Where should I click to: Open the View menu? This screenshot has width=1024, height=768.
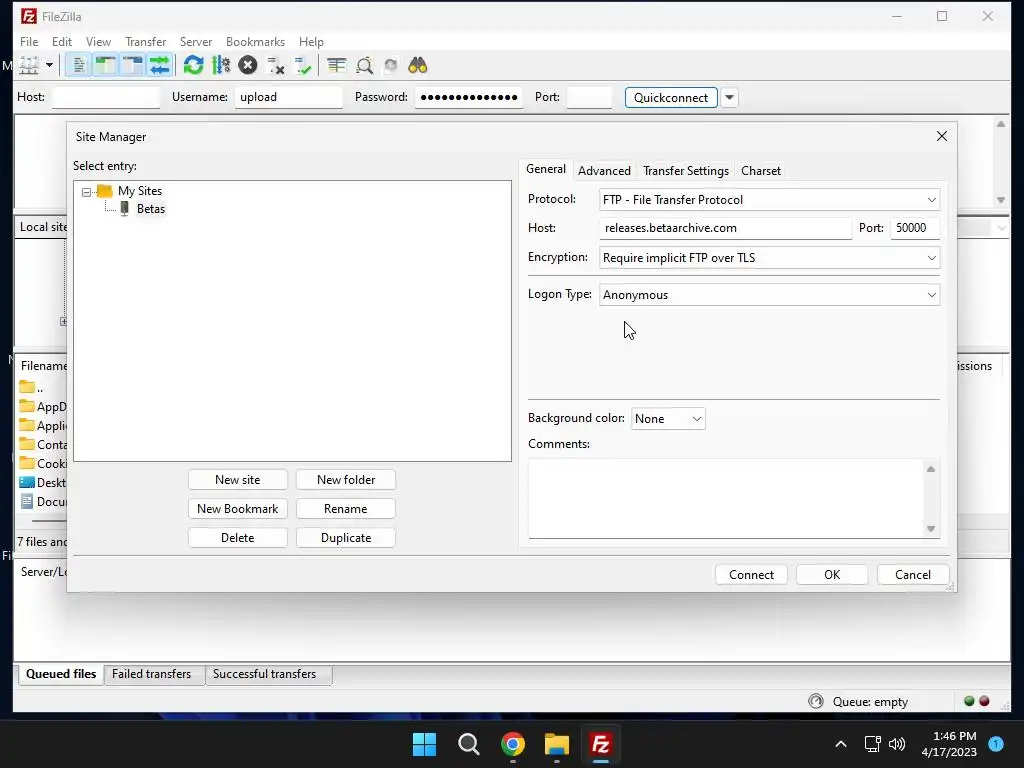[x=99, y=42]
